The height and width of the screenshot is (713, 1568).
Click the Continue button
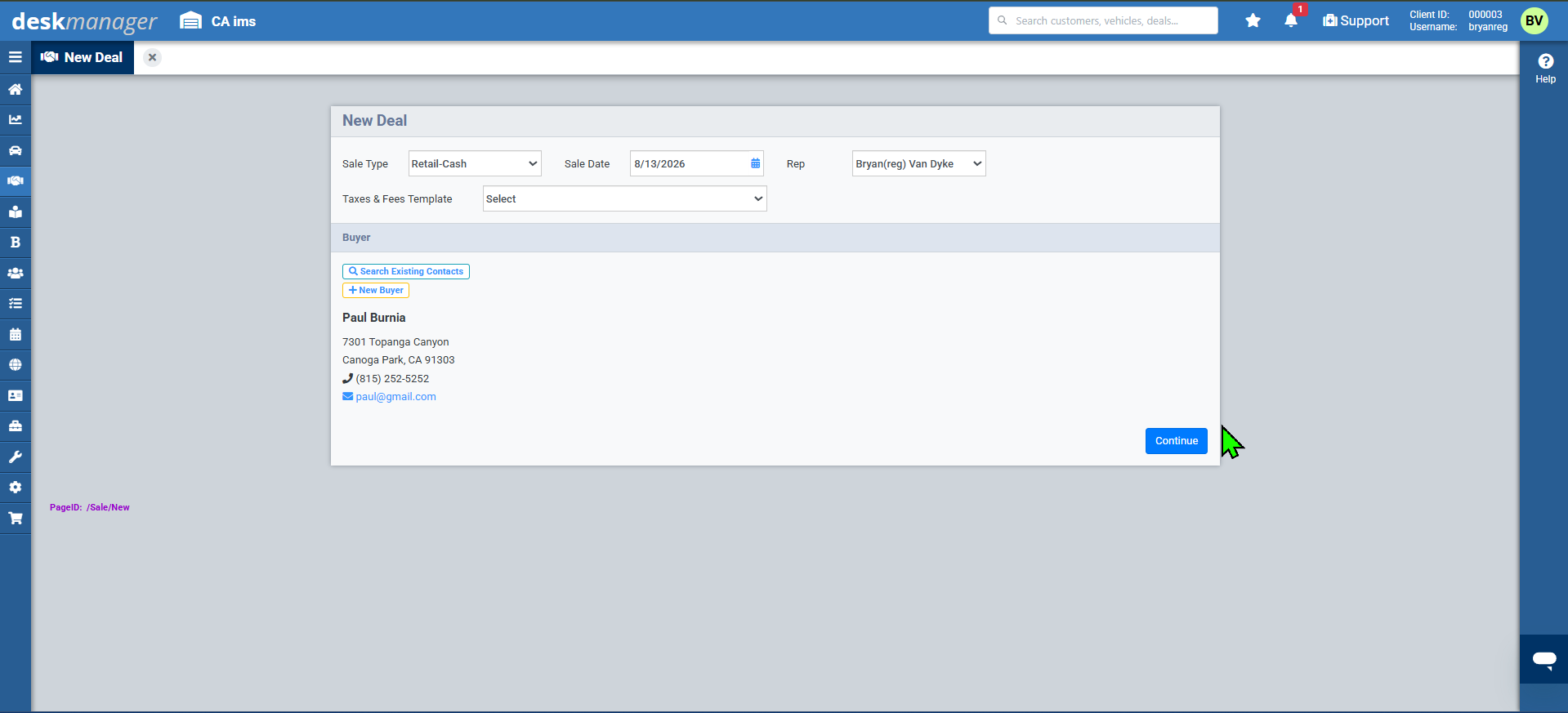pos(1176,441)
